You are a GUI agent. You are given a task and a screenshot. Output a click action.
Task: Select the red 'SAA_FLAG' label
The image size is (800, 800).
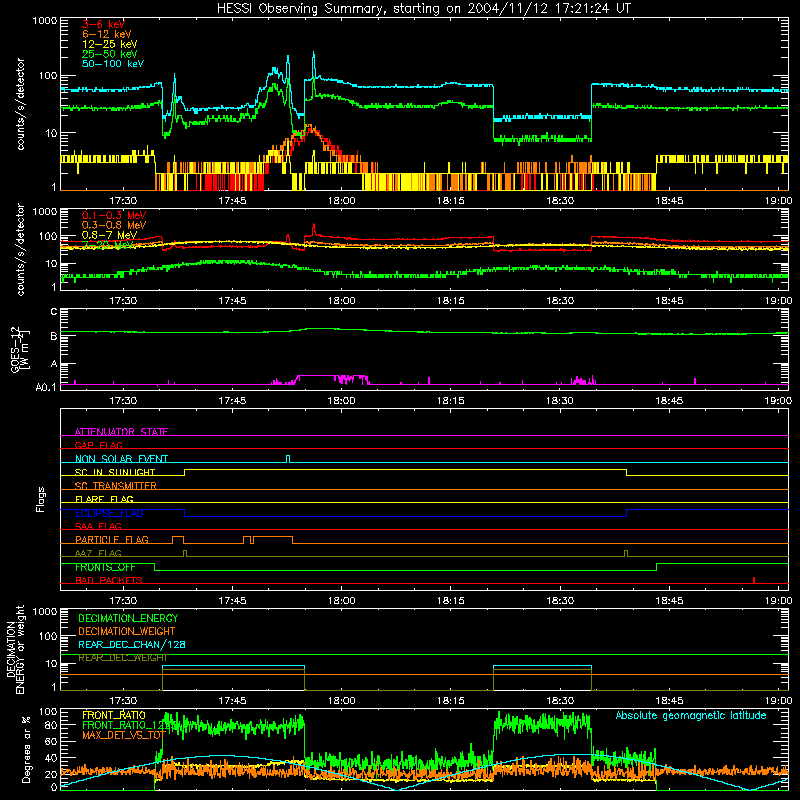98,526
